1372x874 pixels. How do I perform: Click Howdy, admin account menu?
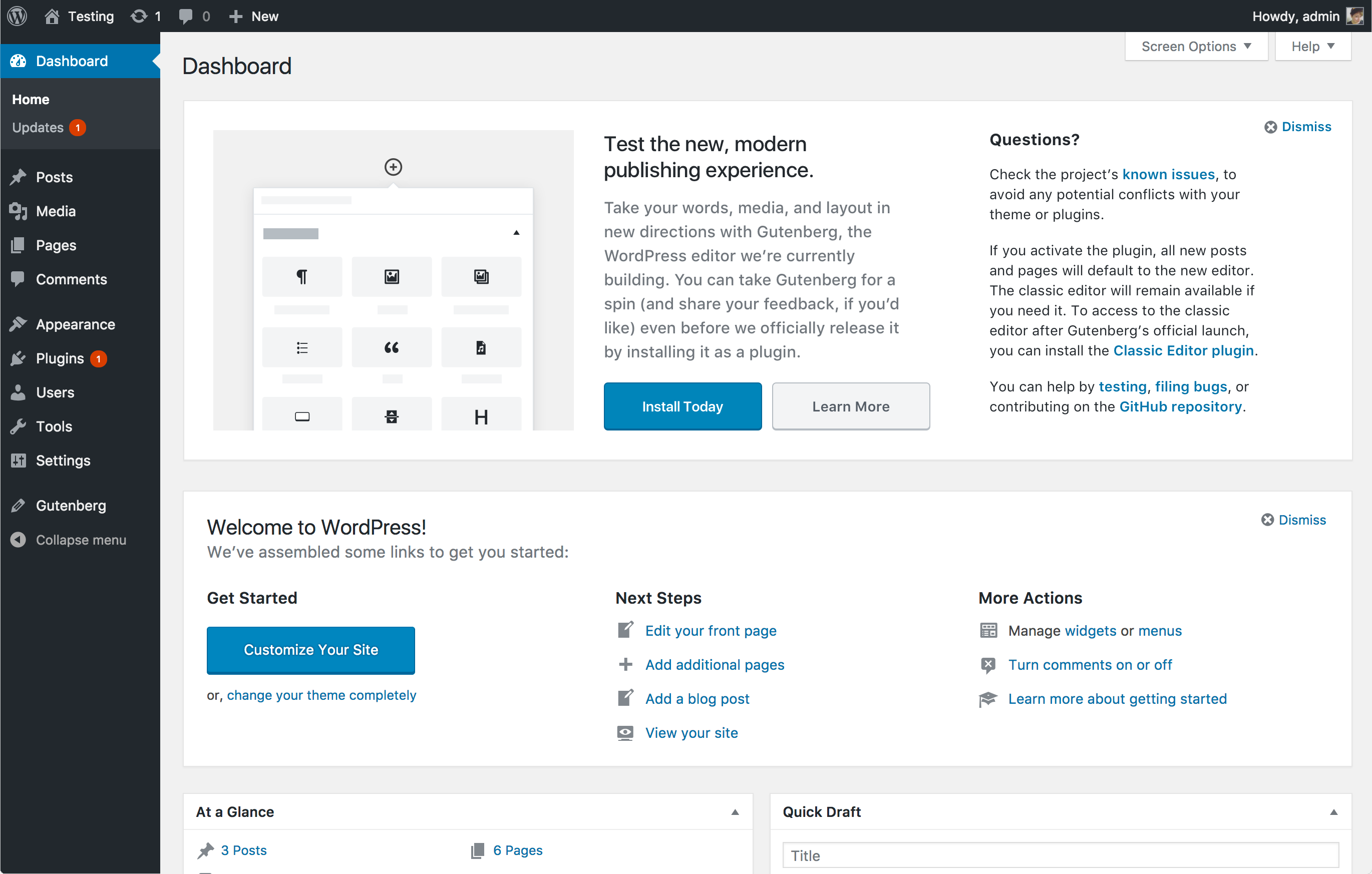click(1296, 16)
